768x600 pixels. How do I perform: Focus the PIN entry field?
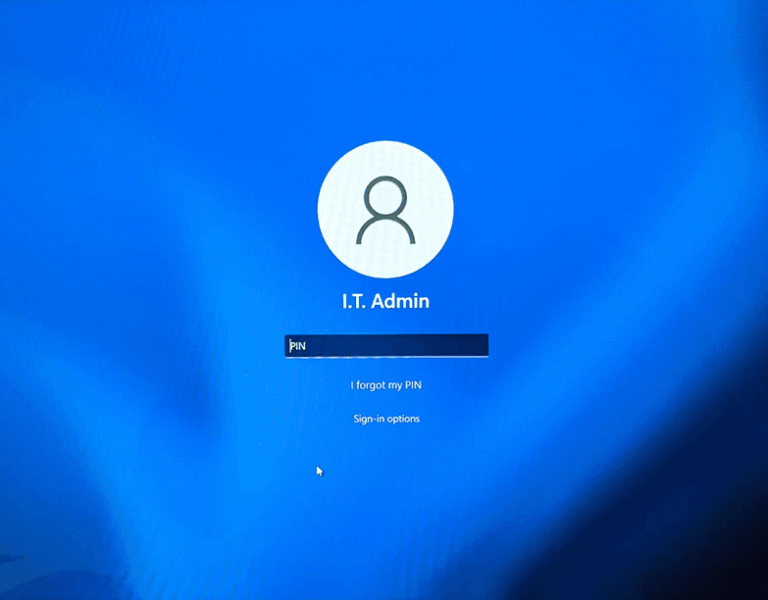pyautogui.click(x=386, y=345)
